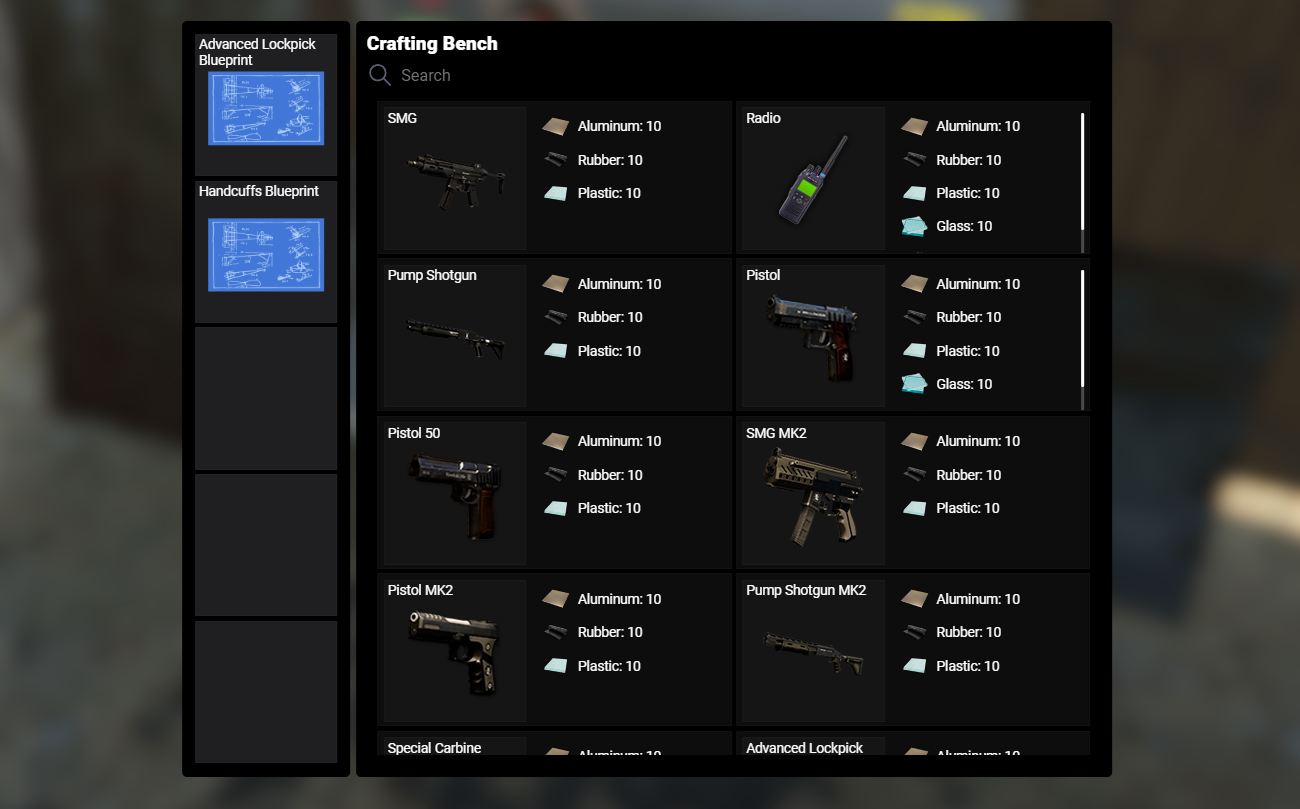Viewport: 1300px width, 809px height.
Task: Select the Pump Shotgun MK2 image
Action: [x=814, y=652]
